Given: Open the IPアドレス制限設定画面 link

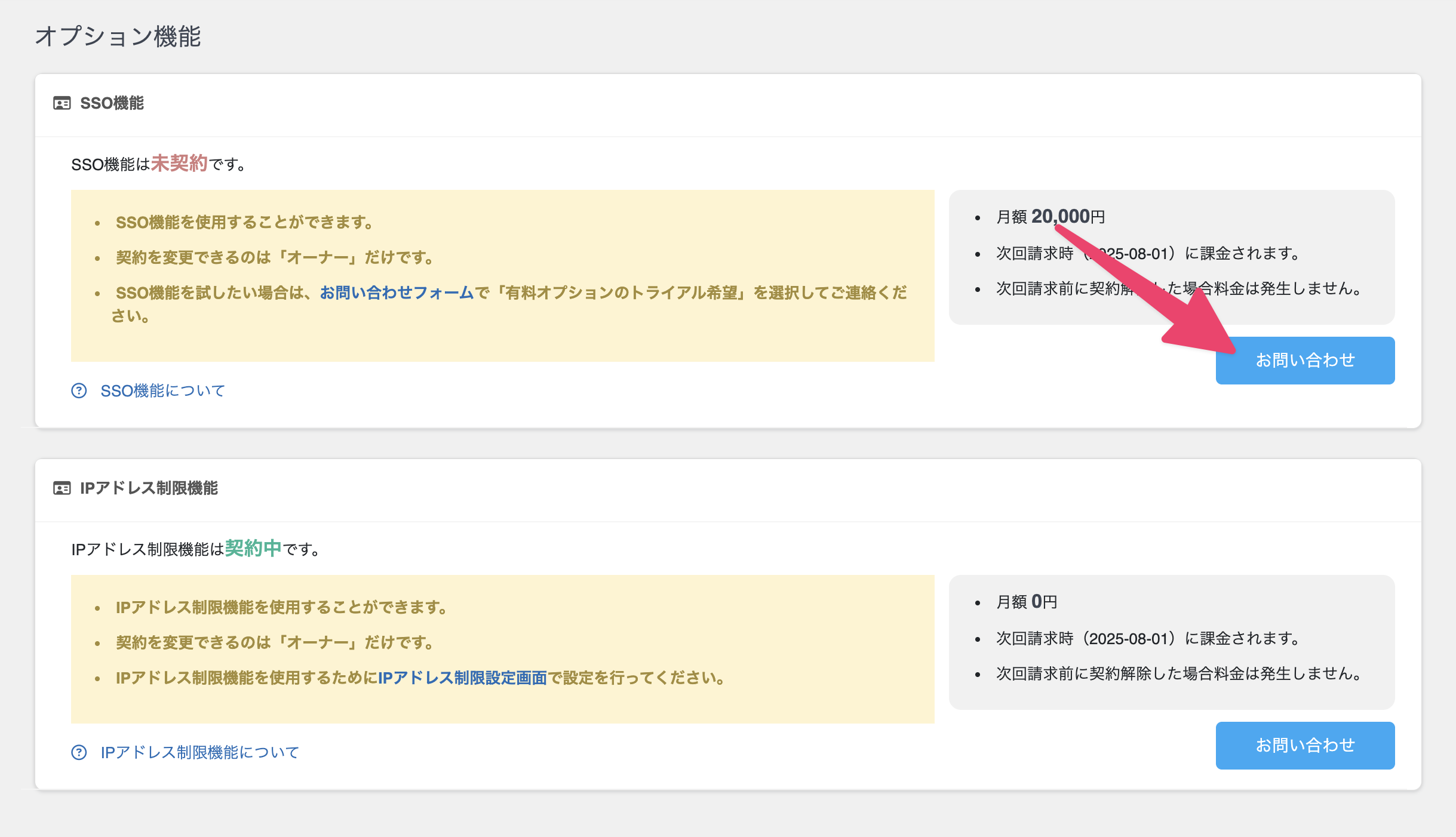Looking at the screenshot, I should (x=463, y=678).
